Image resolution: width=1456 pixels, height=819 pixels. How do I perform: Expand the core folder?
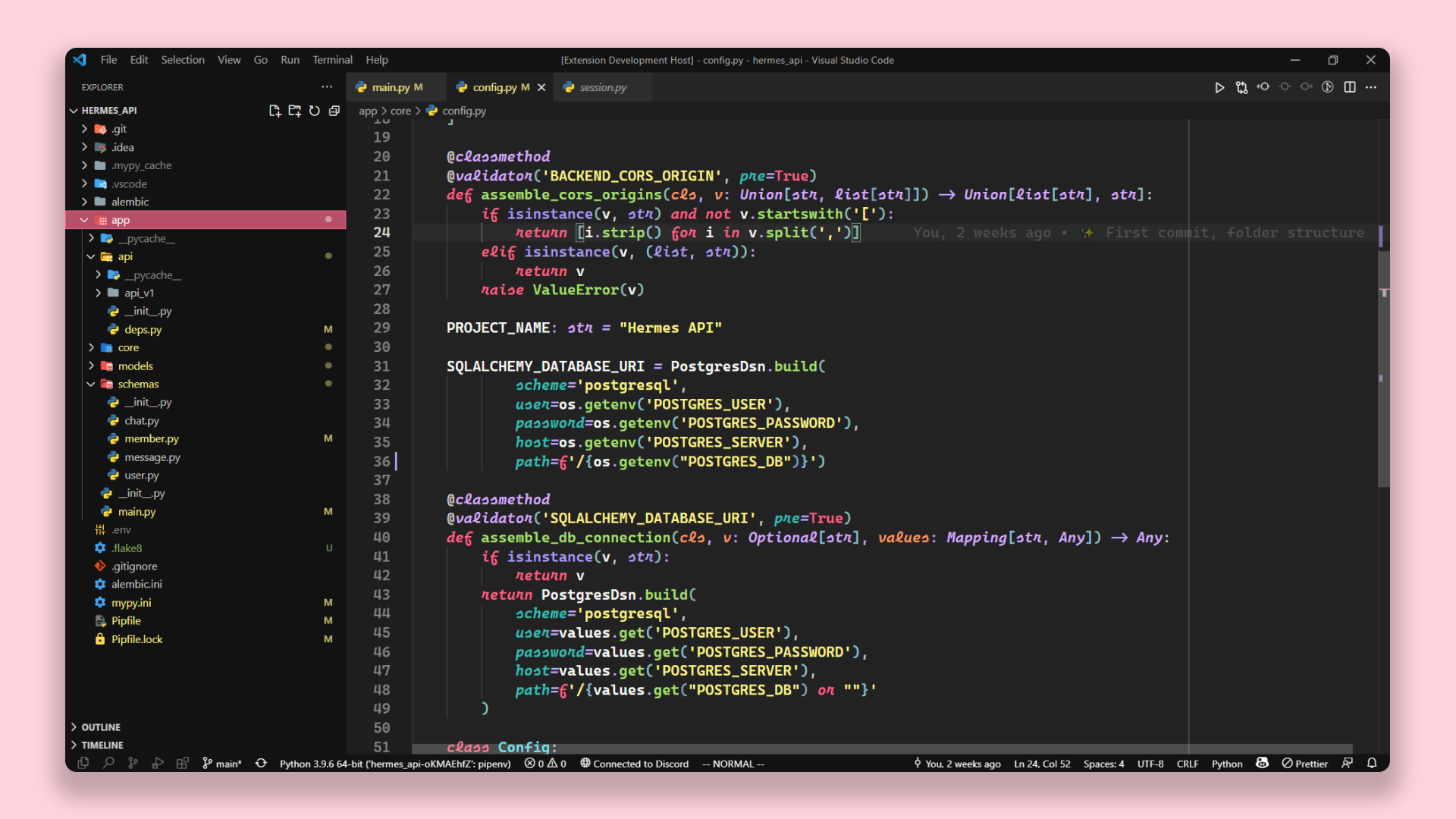tap(128, 347)
